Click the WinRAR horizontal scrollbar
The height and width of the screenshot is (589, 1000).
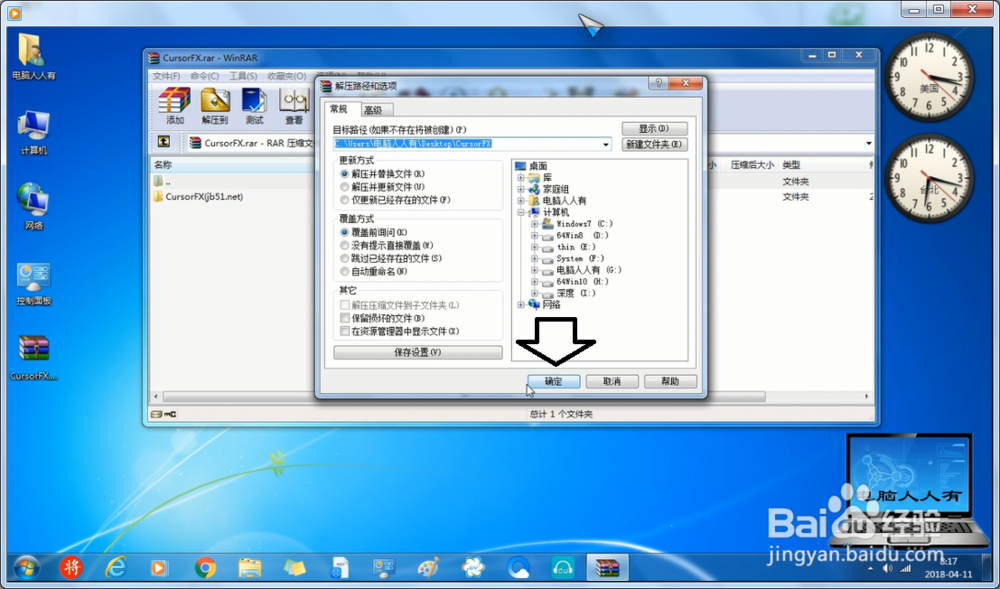464,396
